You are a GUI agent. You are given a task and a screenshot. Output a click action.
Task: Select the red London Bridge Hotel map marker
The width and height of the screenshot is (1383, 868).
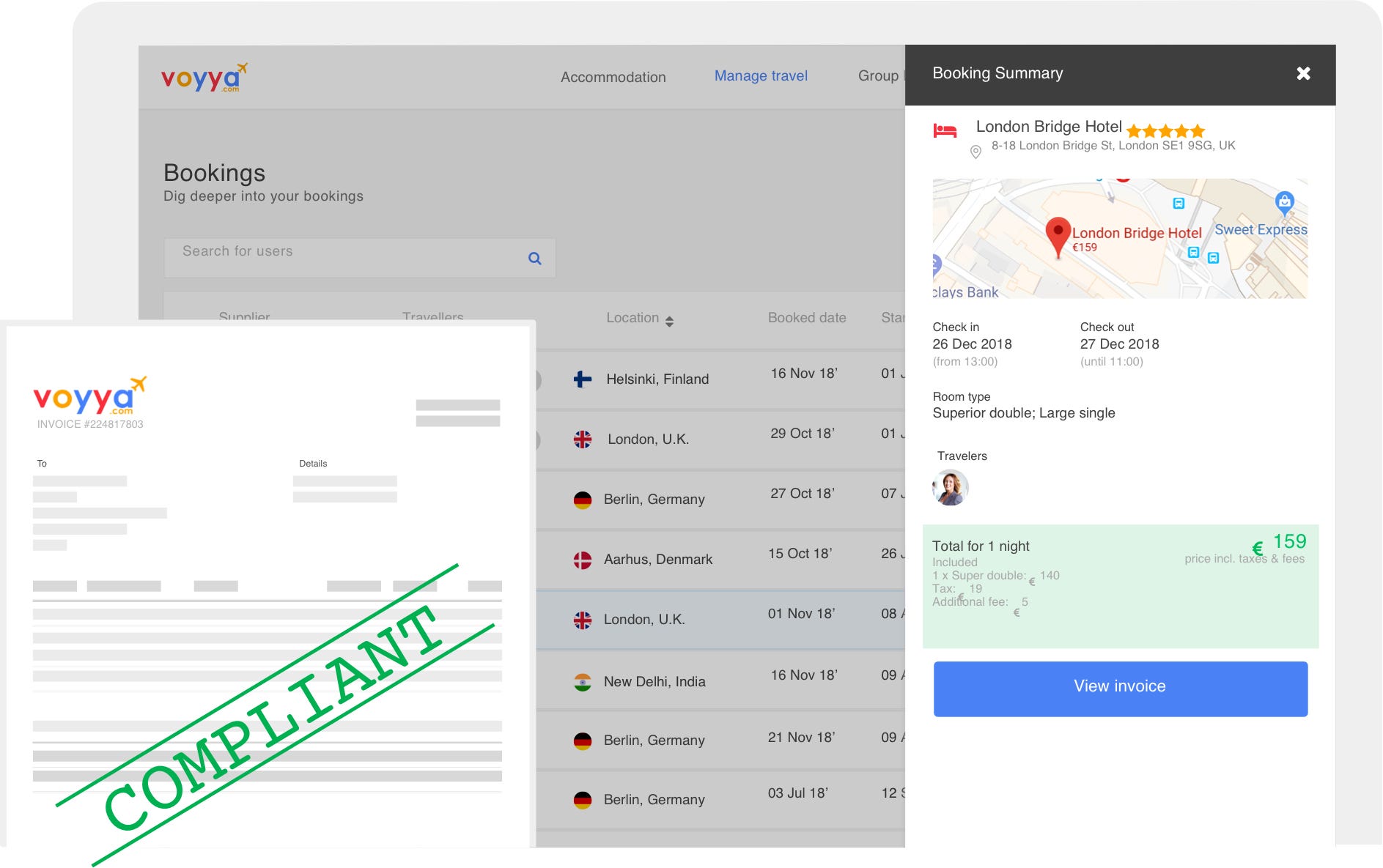[x=1059, y=231]
